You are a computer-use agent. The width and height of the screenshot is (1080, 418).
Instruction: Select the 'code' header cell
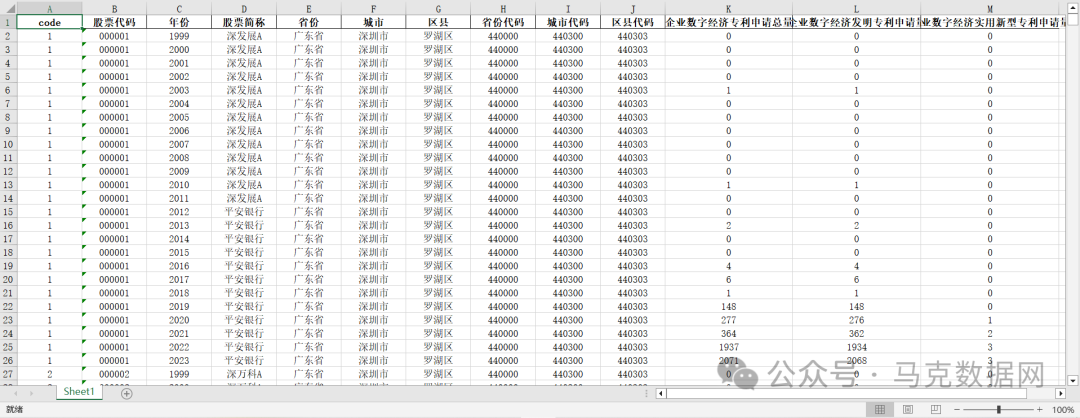[x=49, y=22]
